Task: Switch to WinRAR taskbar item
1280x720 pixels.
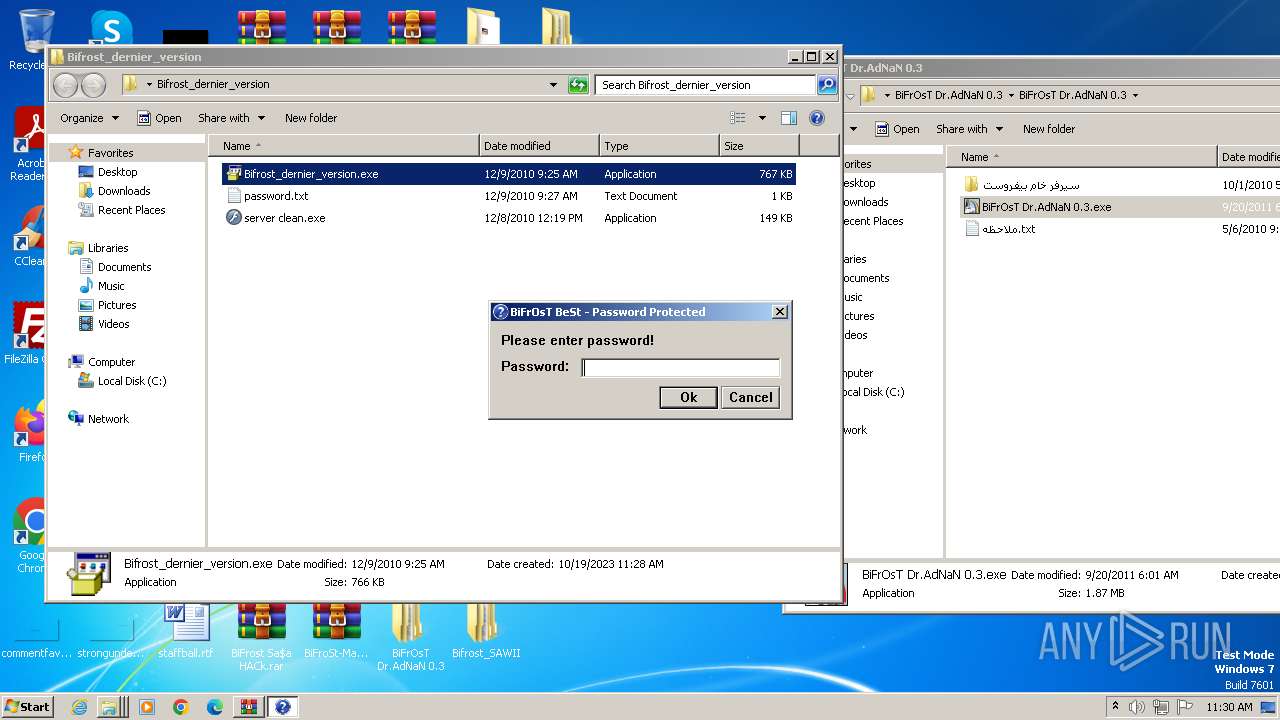Action: click(249, 707)
